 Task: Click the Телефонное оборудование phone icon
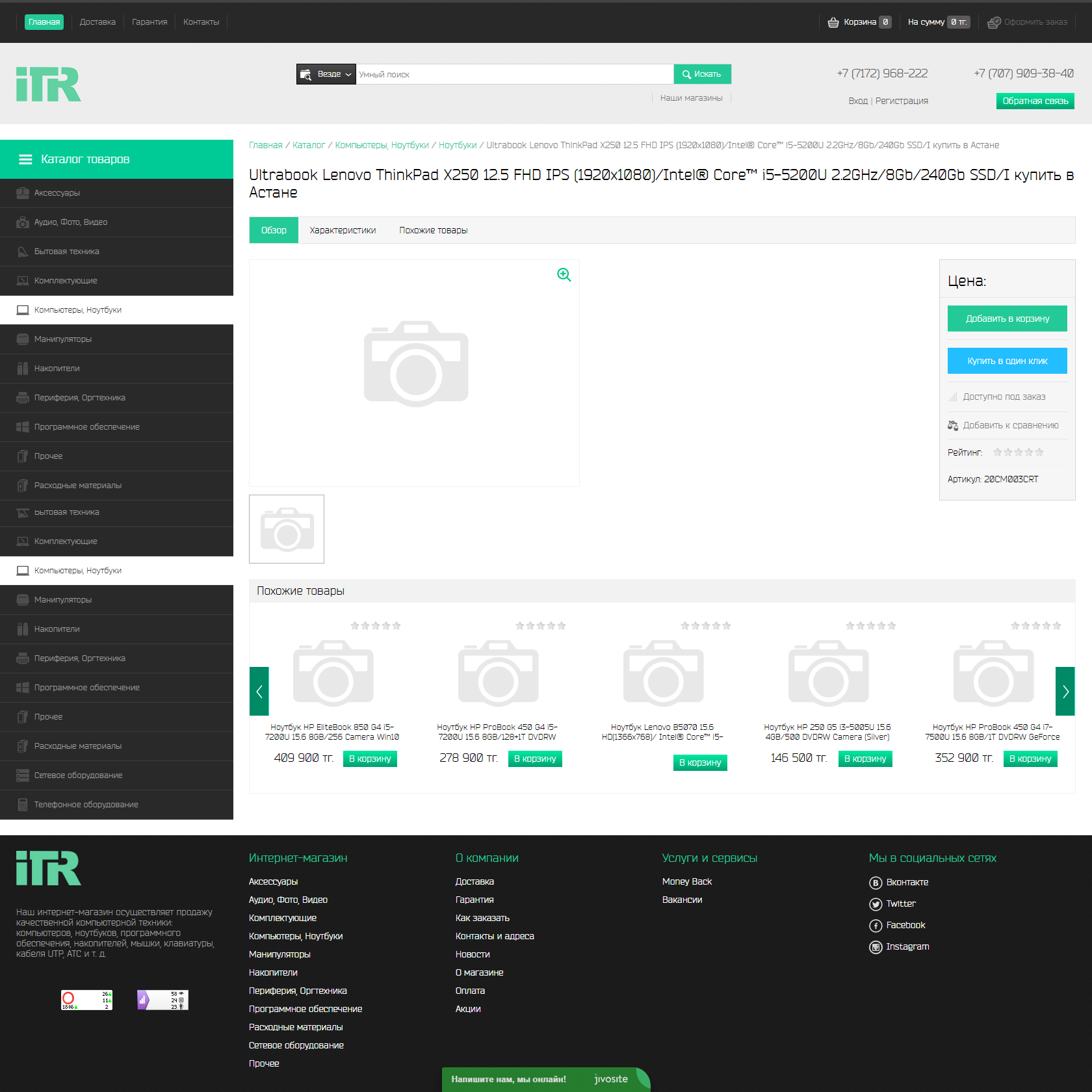point(23,805)
